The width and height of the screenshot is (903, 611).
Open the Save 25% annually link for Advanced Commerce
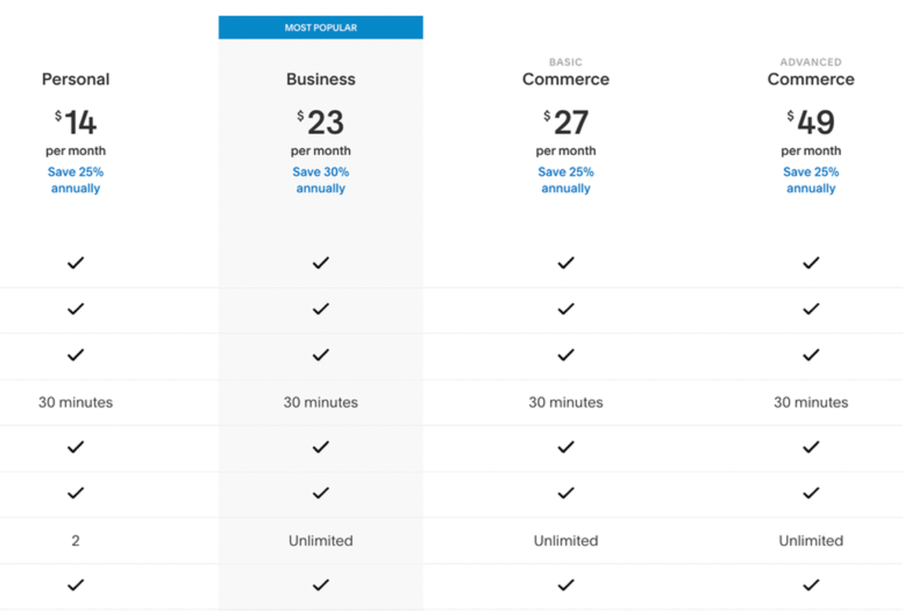811,180
